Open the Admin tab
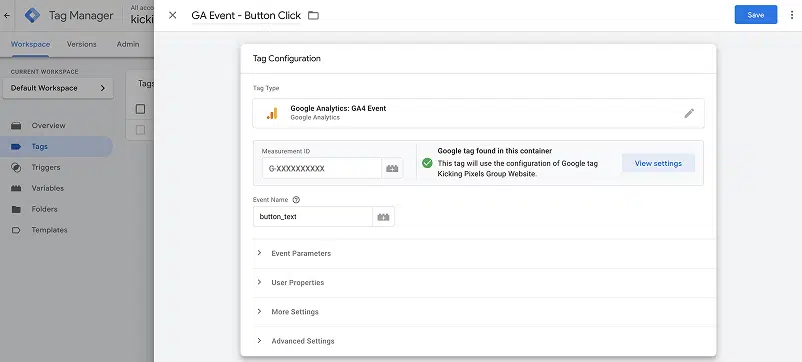The image size is (802, 362). click(x=128, y=44)
